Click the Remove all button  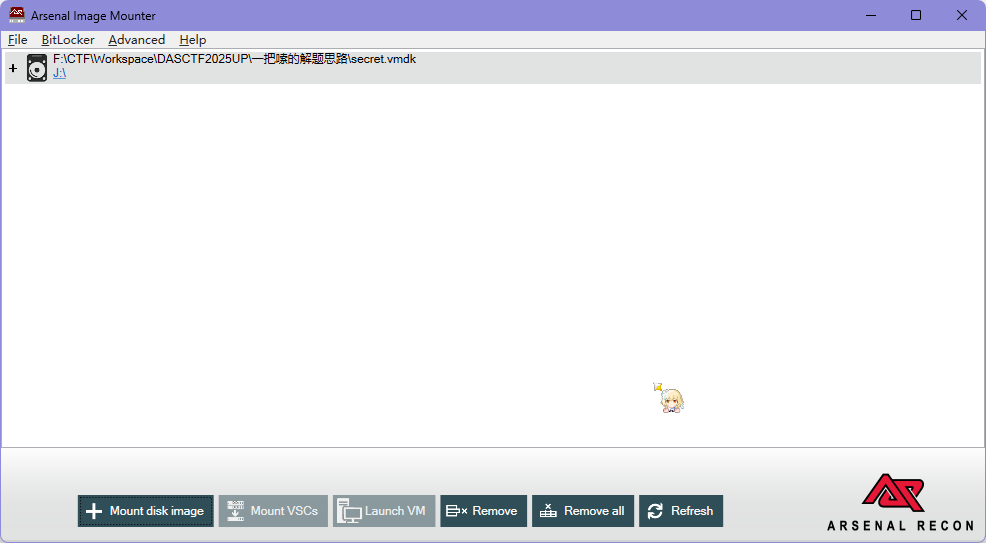(582, 511)
